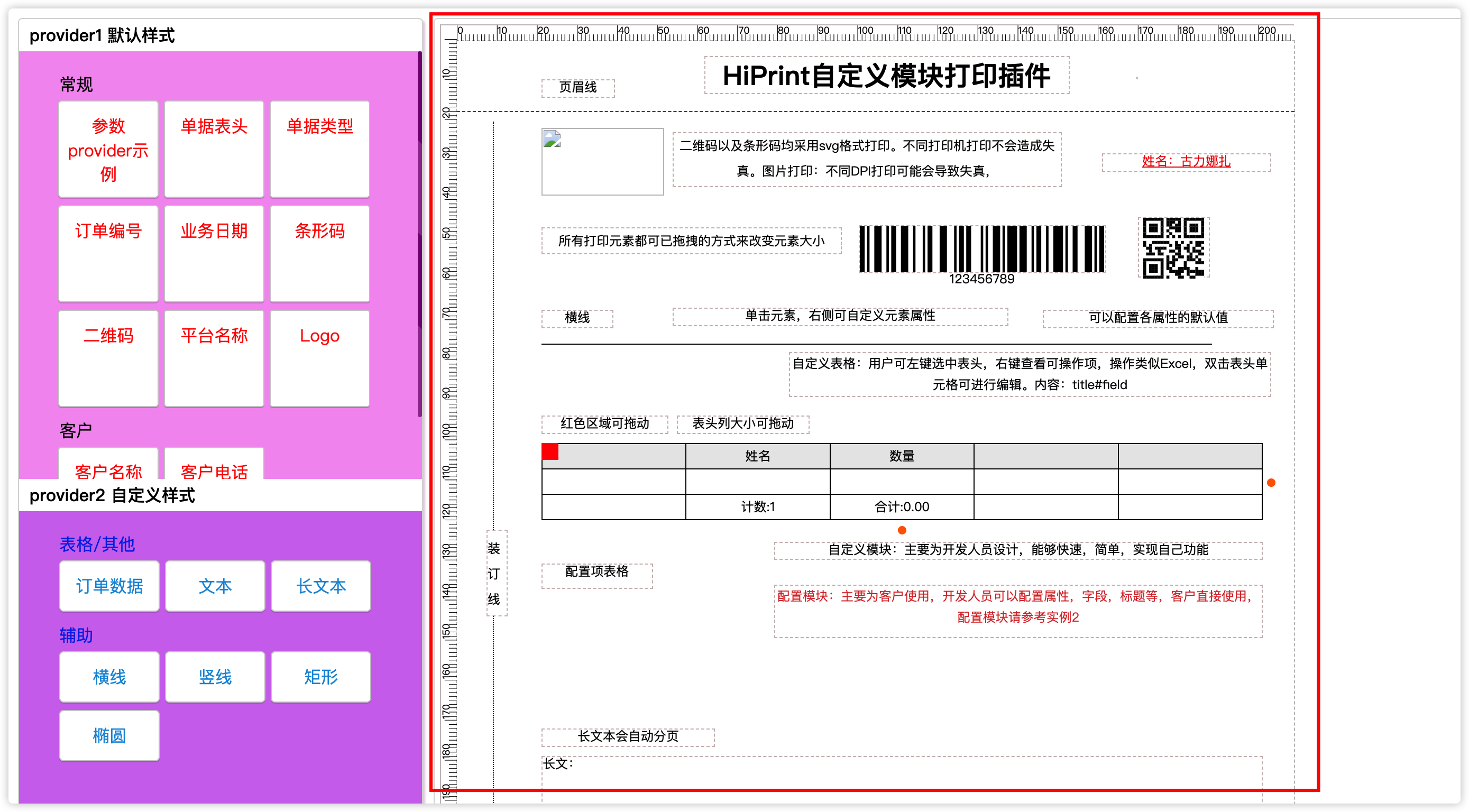The width and height of the screenshot is (1469, 812).
Task: Choose the Logo element tile
Action: pos(319,358)
